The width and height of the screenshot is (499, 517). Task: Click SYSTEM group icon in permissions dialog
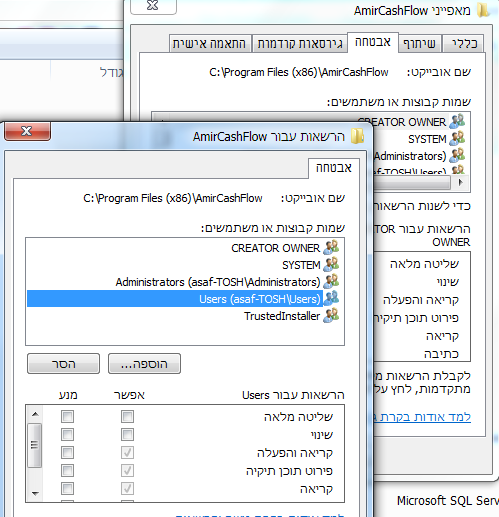[331, 264]
